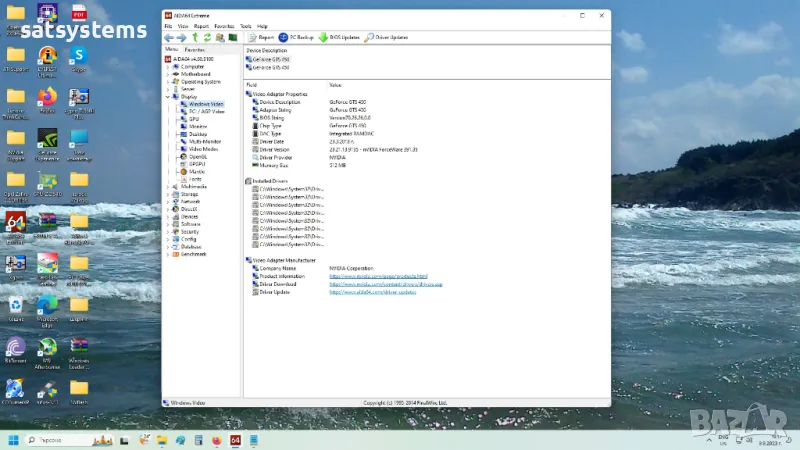The width and height of the screenshot is (800, 450).
Task: Collapse the Display tree node
Action: 168,96
